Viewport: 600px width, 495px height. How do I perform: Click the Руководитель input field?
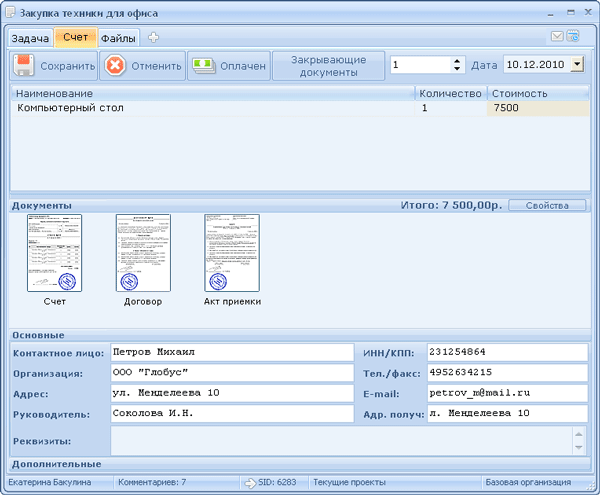point(232,414)
